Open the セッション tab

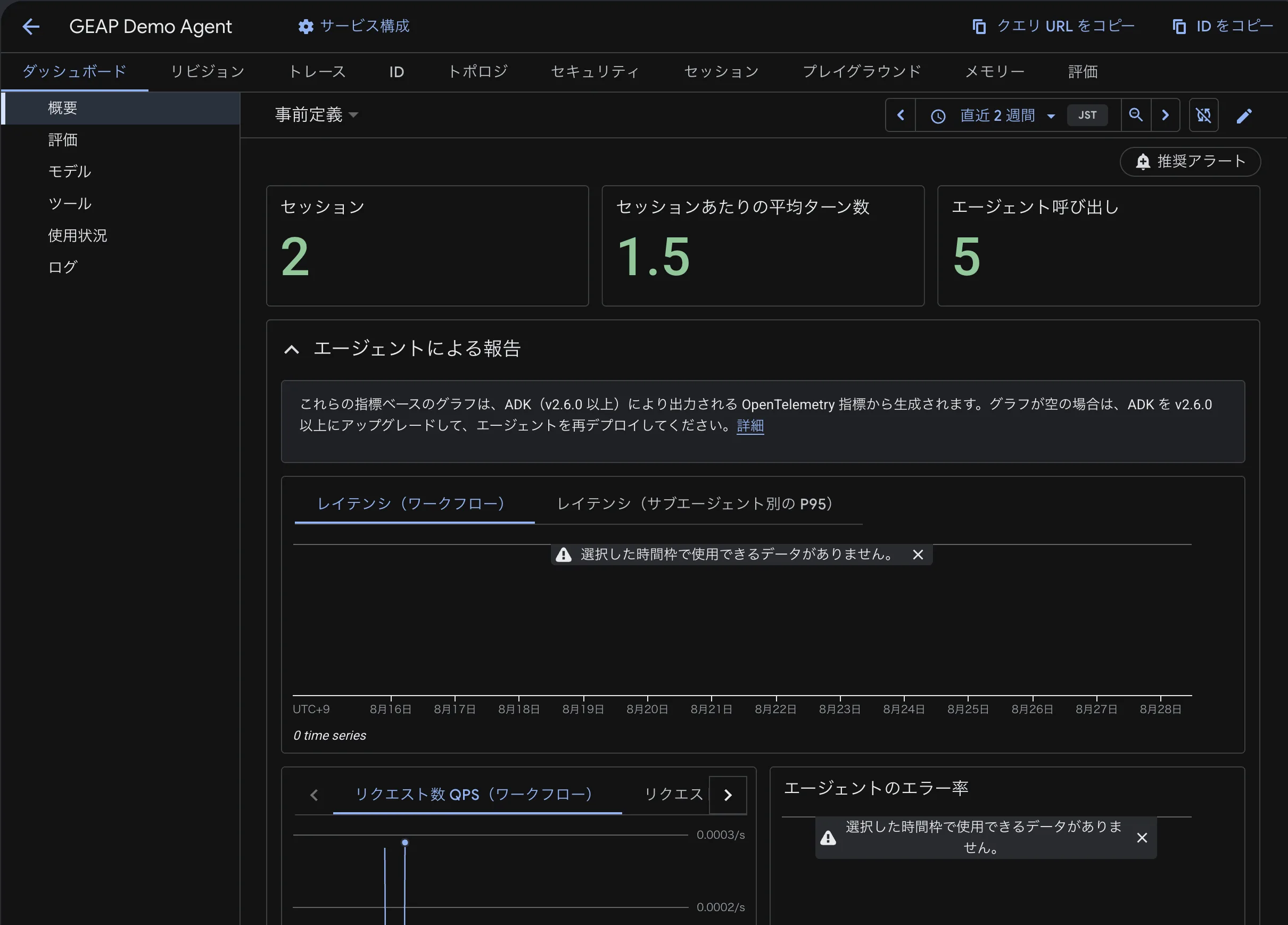tap(721, 71)
